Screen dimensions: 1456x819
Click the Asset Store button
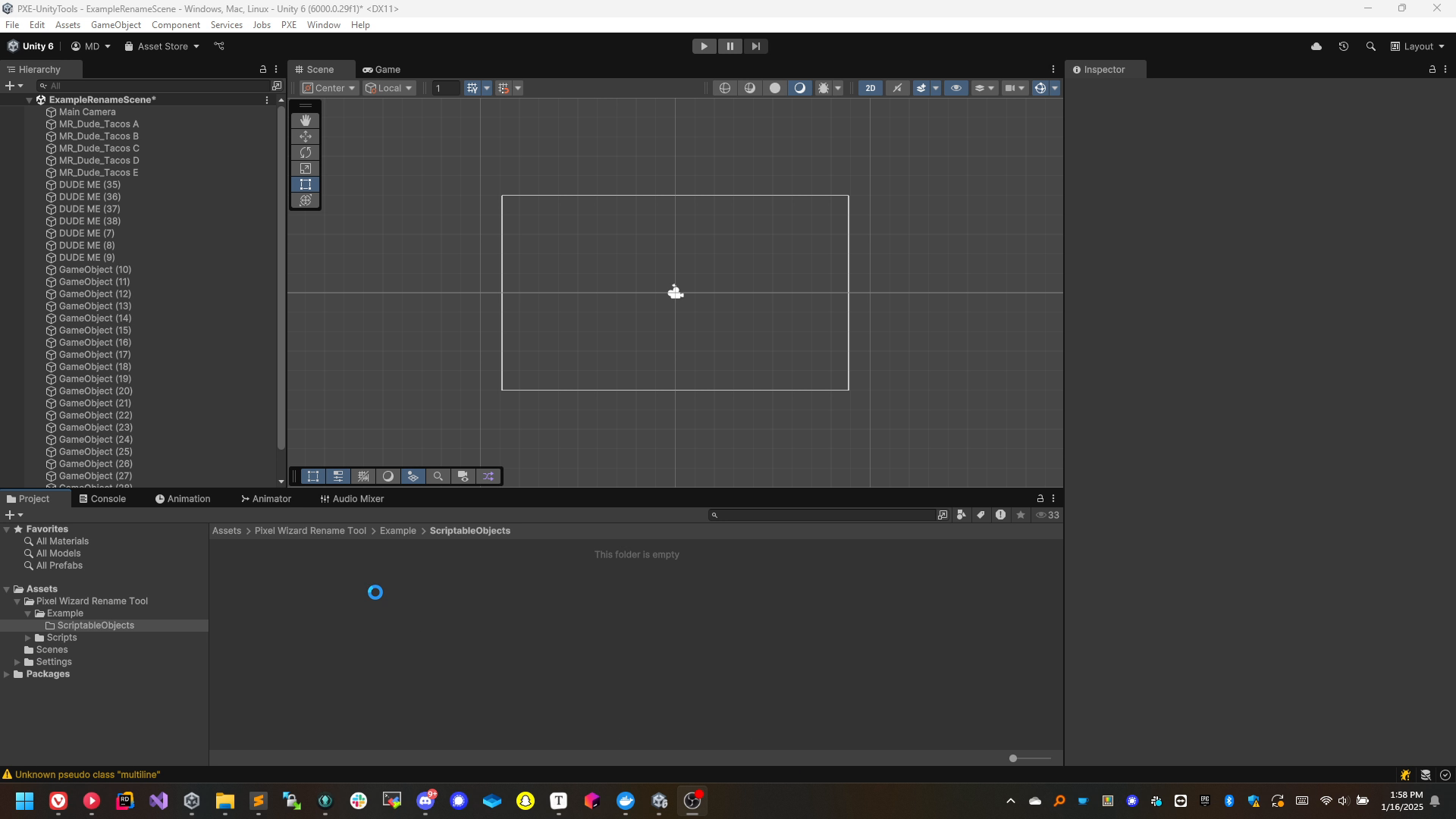coord(162,46)
